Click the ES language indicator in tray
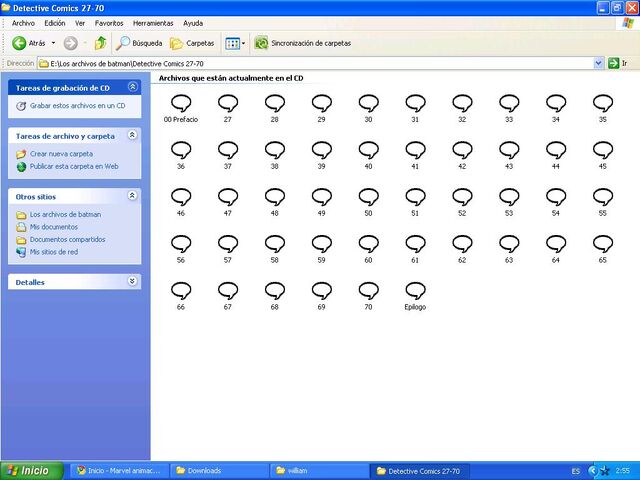640x480 pixels. (x=576, y=471)
